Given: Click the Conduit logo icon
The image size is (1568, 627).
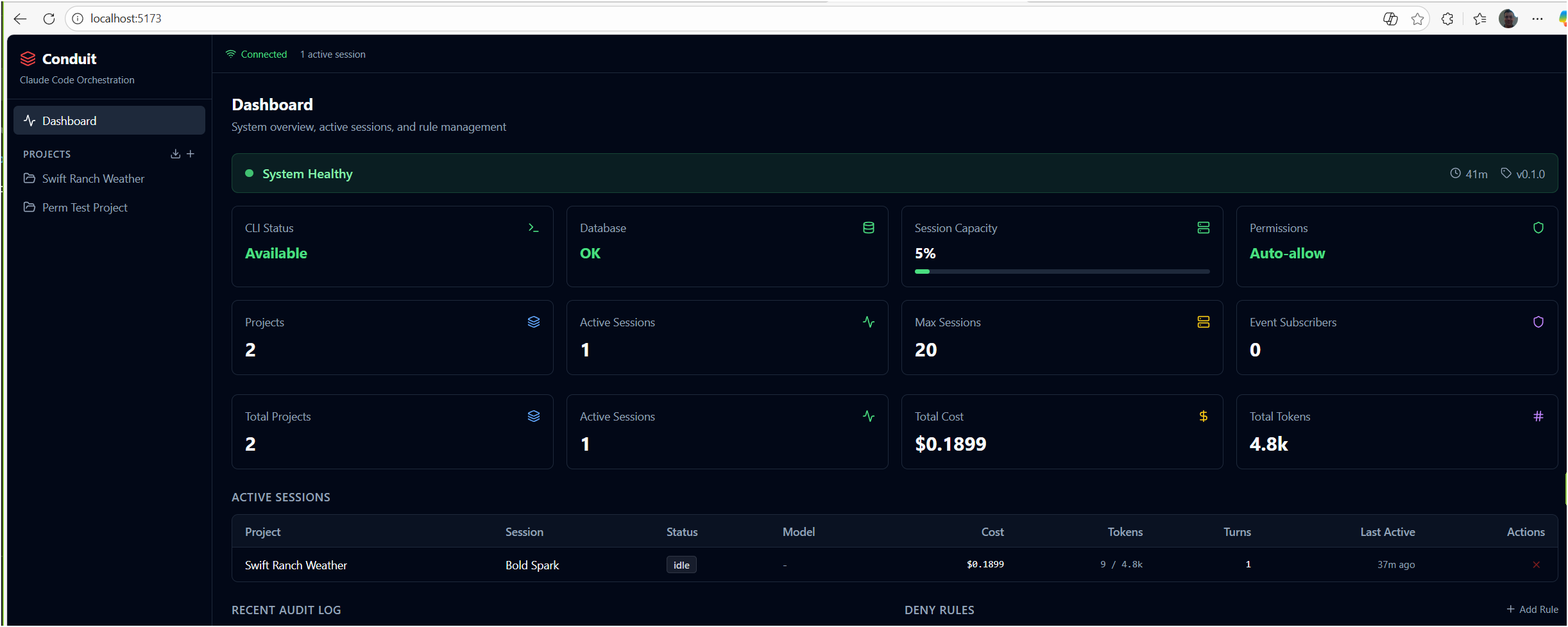Looking at the screenshot, I should tap(28, 59).
